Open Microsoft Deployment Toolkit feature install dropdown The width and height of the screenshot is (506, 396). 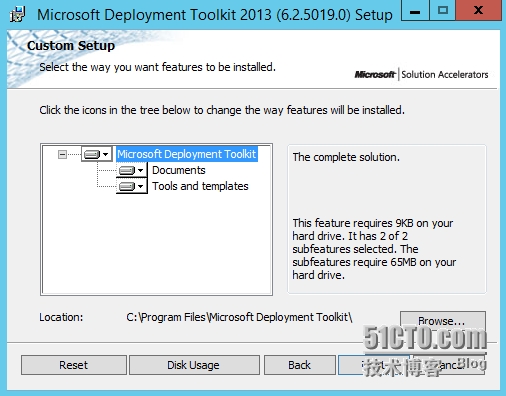click(x=97, y=154)
